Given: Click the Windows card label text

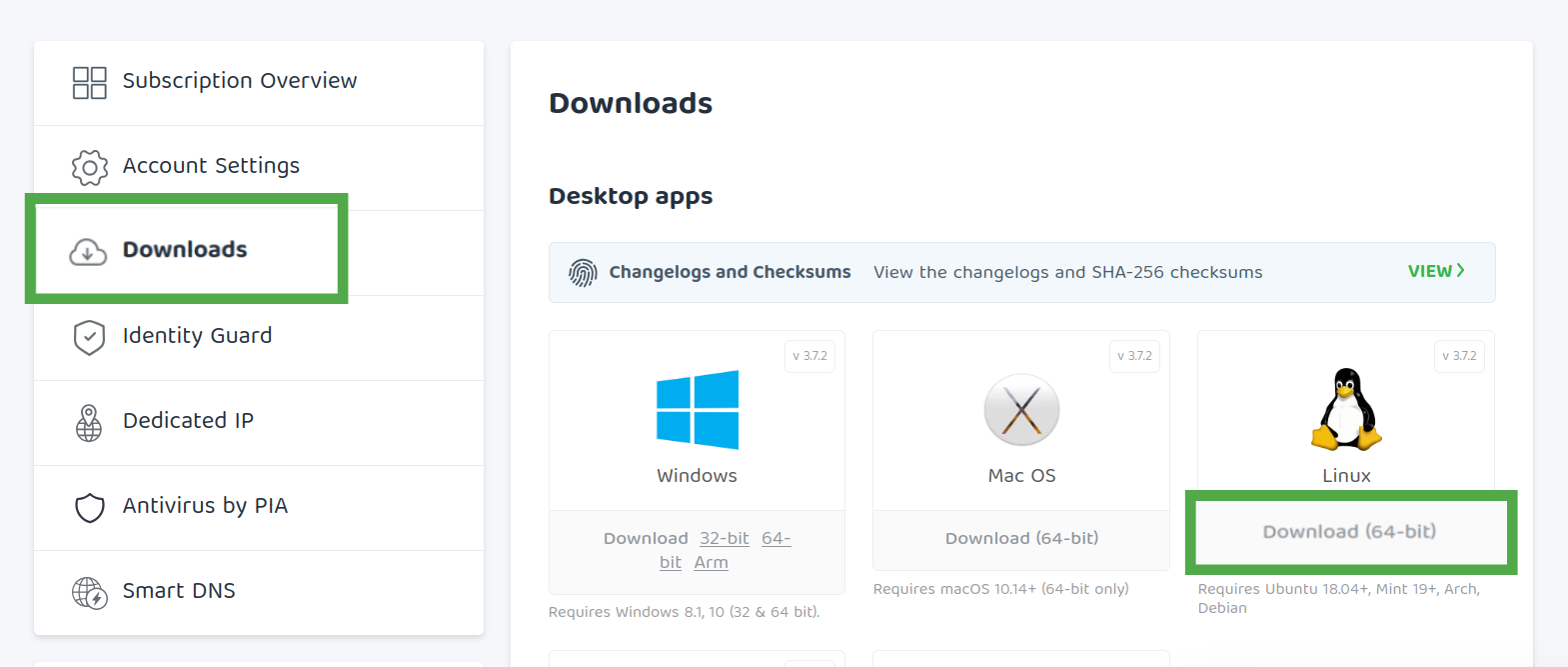Looking at the screenshot, I should [698, 476].
